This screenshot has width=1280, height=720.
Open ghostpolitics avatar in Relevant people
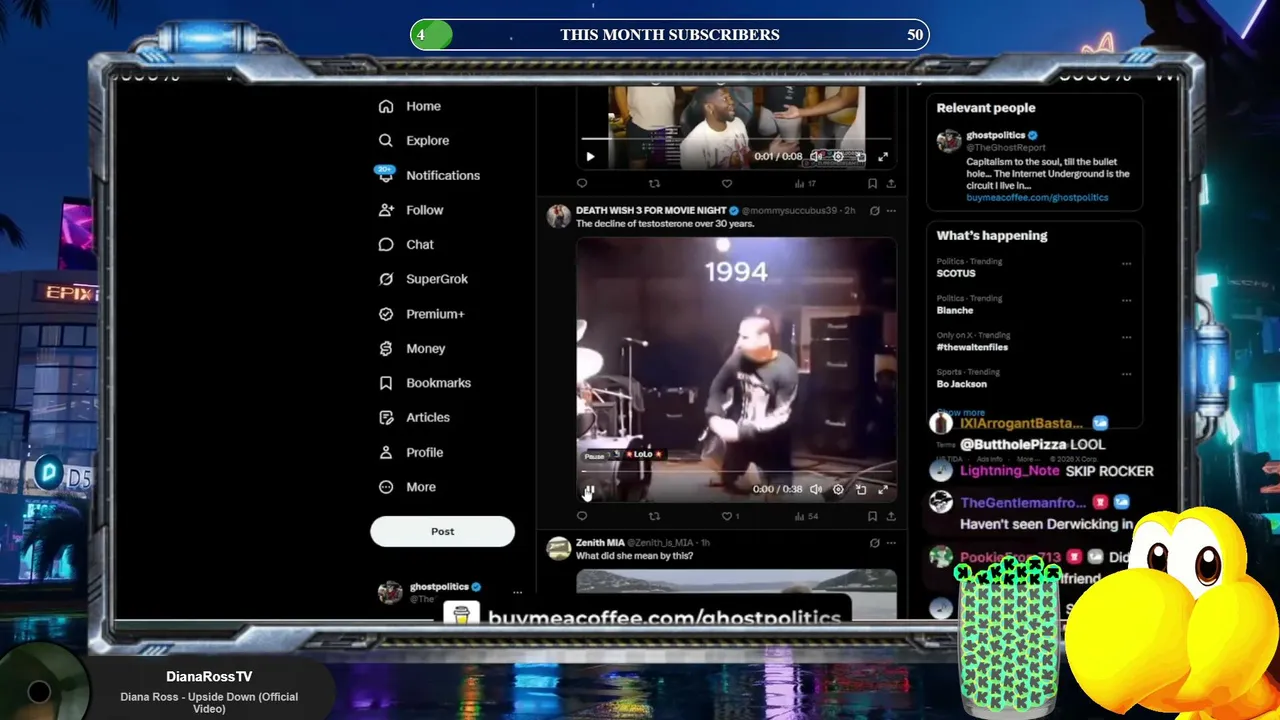click(x=949, y=141)
